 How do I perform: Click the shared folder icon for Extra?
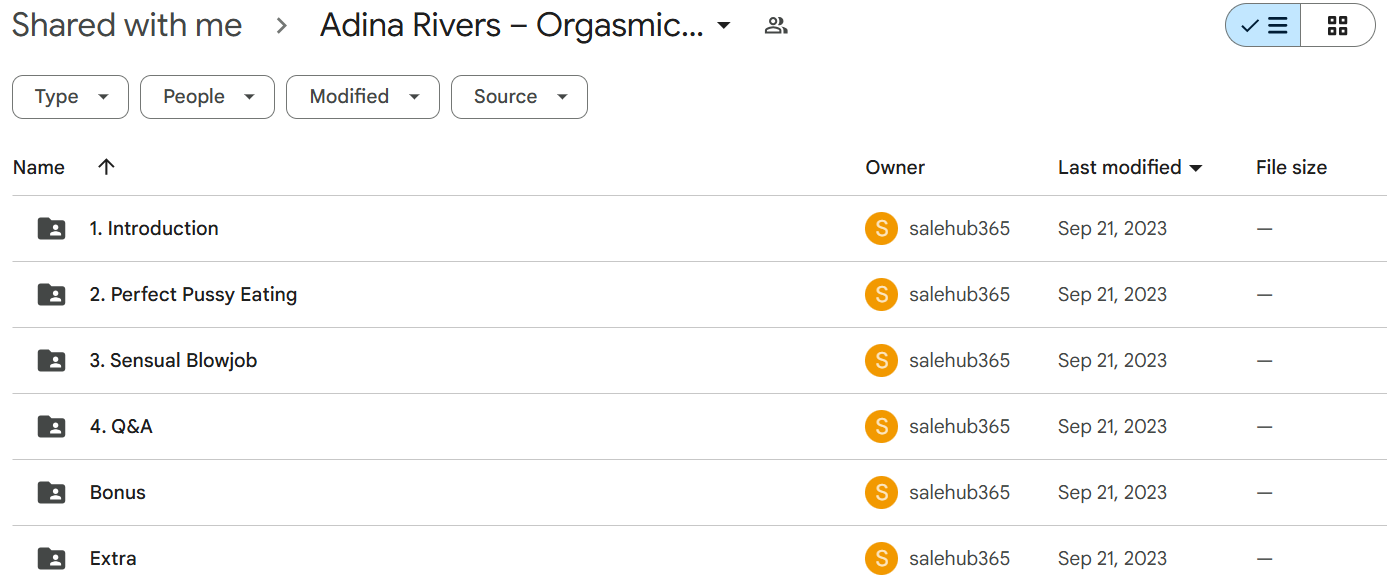point(51,559)
